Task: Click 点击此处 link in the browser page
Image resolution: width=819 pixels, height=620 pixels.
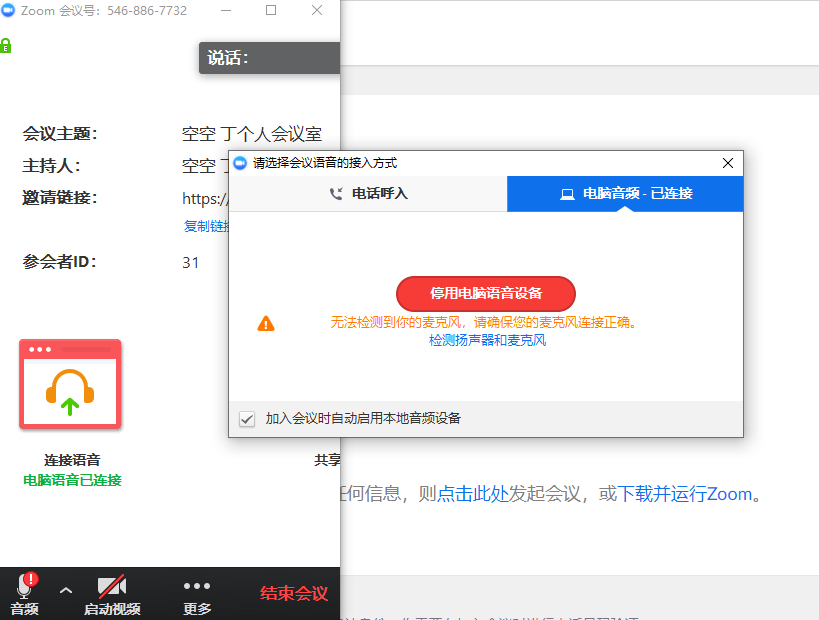Action: (x=473, y=494)
